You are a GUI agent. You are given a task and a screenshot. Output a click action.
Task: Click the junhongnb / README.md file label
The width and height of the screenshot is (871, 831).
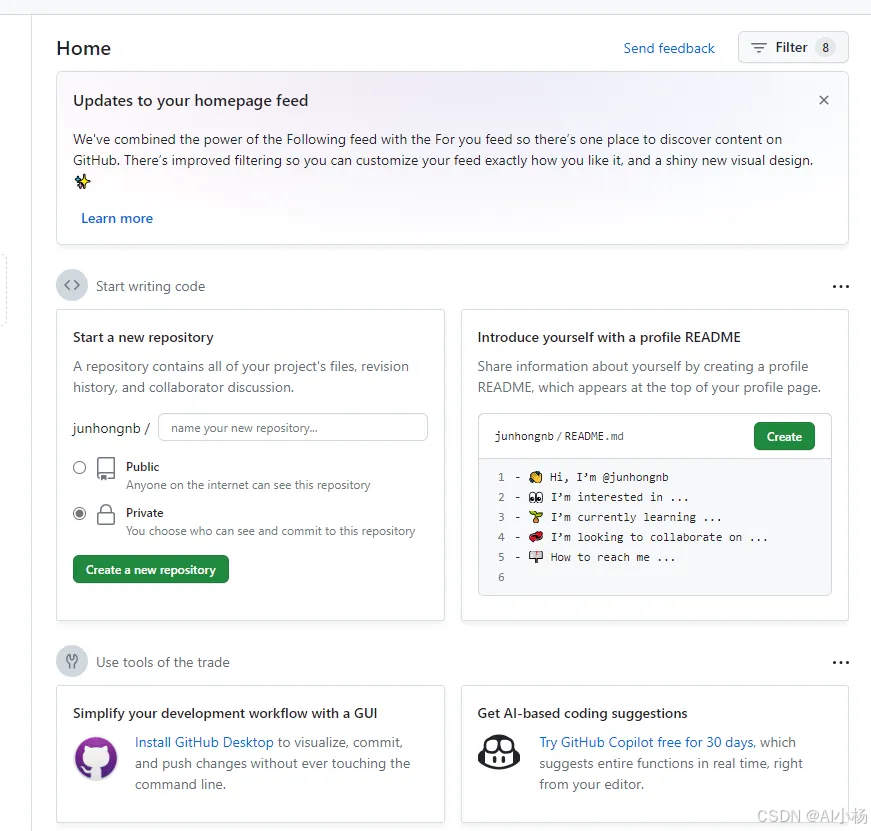559,437
